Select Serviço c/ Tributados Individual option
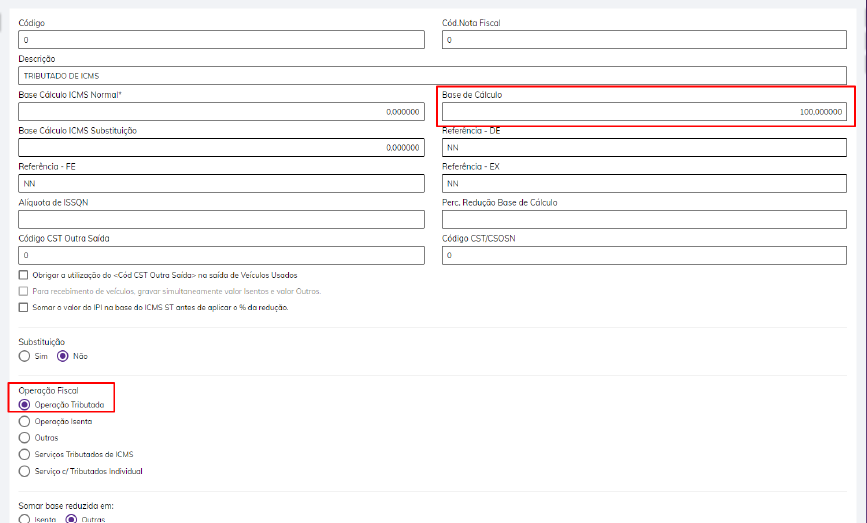Screen dimensions: 867x523 click(25, 470)
